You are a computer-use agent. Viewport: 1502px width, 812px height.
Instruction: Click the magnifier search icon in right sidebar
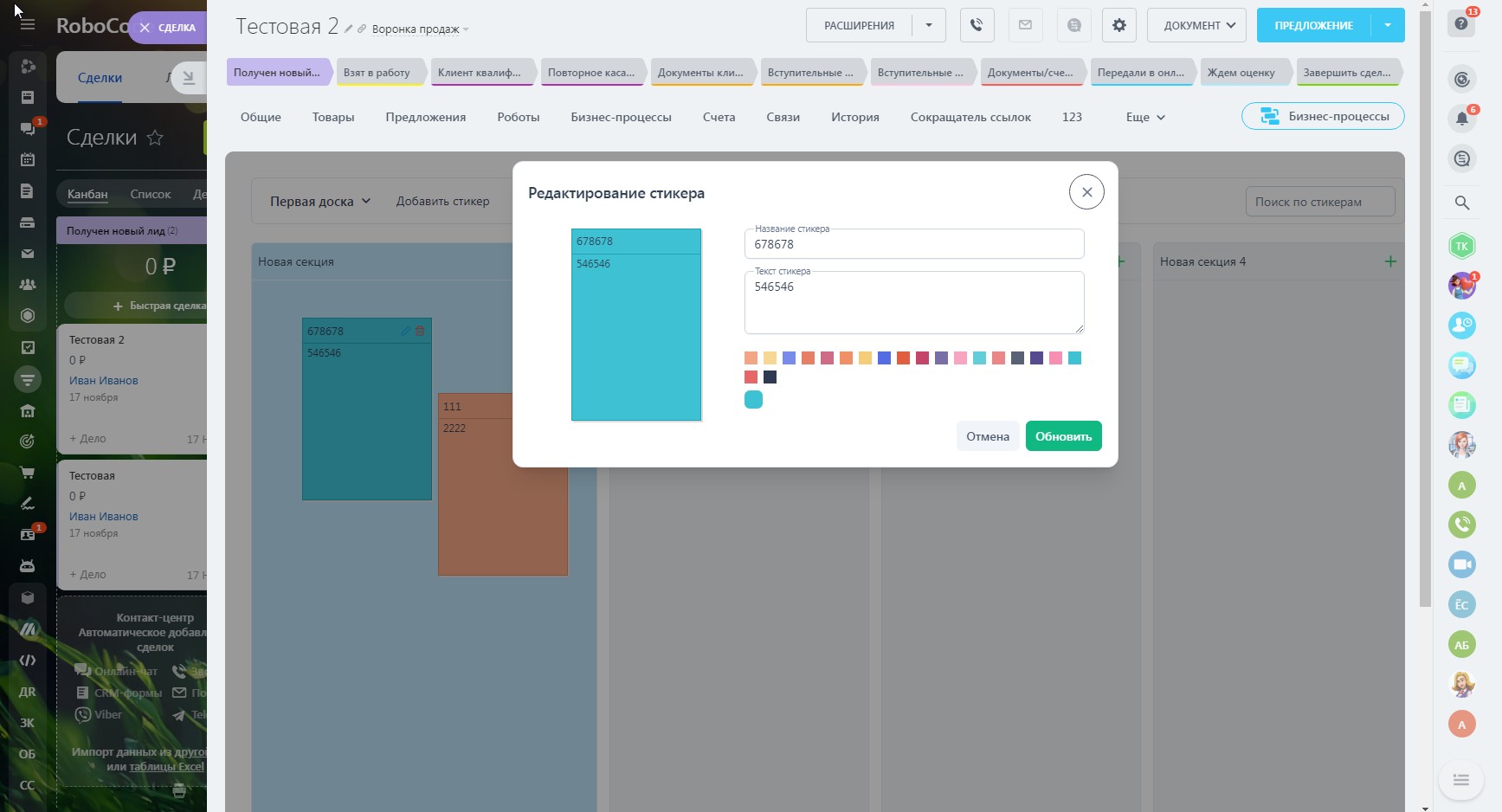pos(1462,203)
